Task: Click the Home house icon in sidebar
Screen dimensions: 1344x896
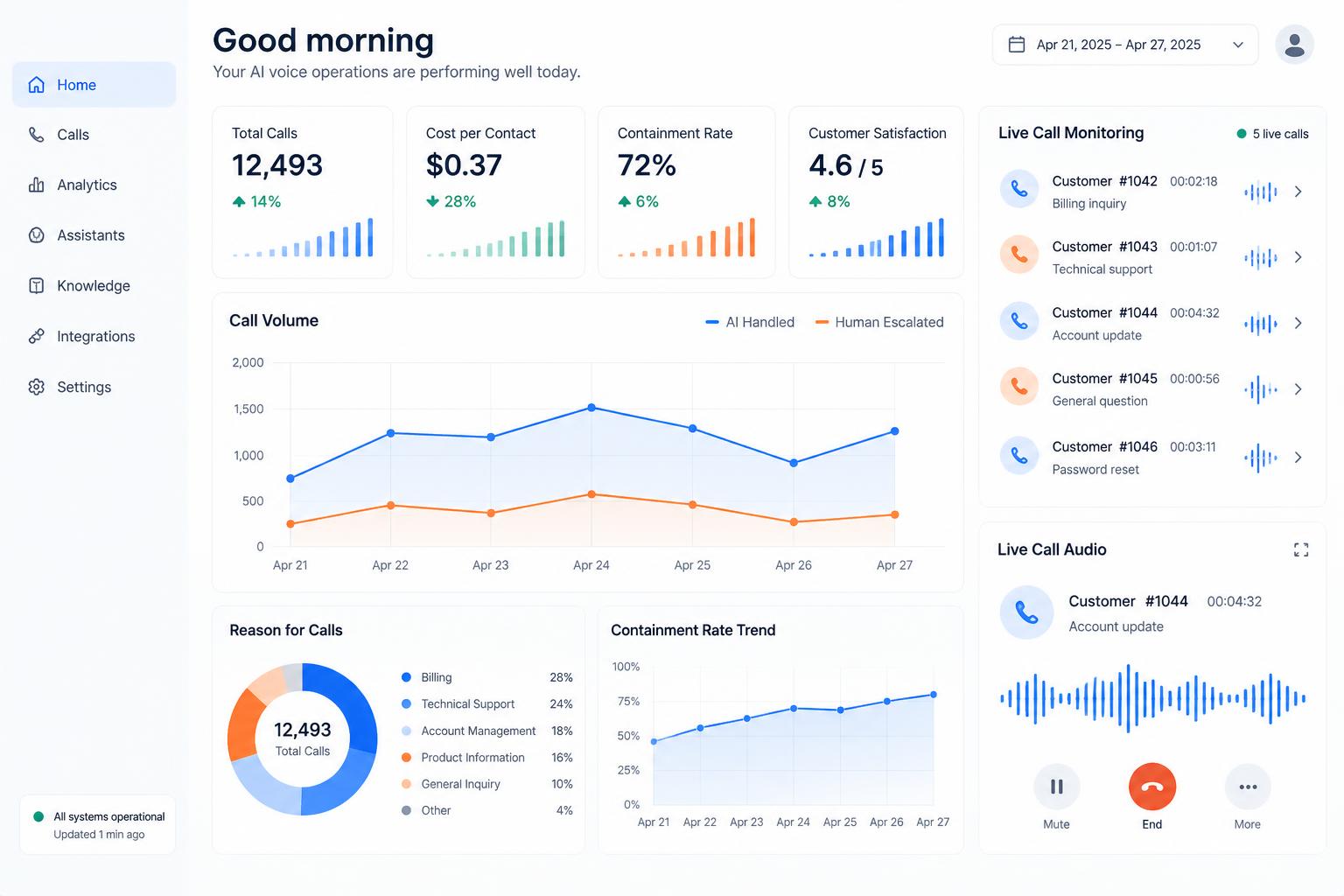Action: [x=36, y=85]
